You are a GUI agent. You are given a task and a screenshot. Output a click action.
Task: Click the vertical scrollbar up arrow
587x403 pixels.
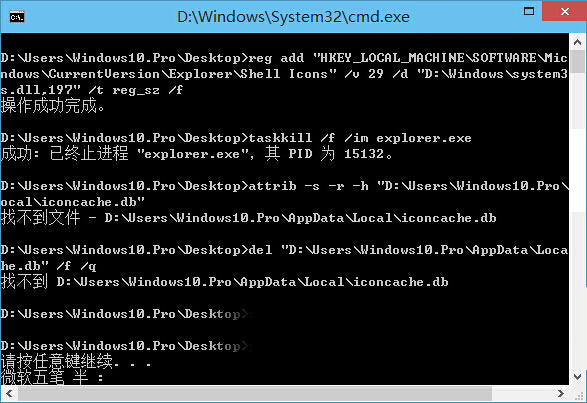point(577,42)
